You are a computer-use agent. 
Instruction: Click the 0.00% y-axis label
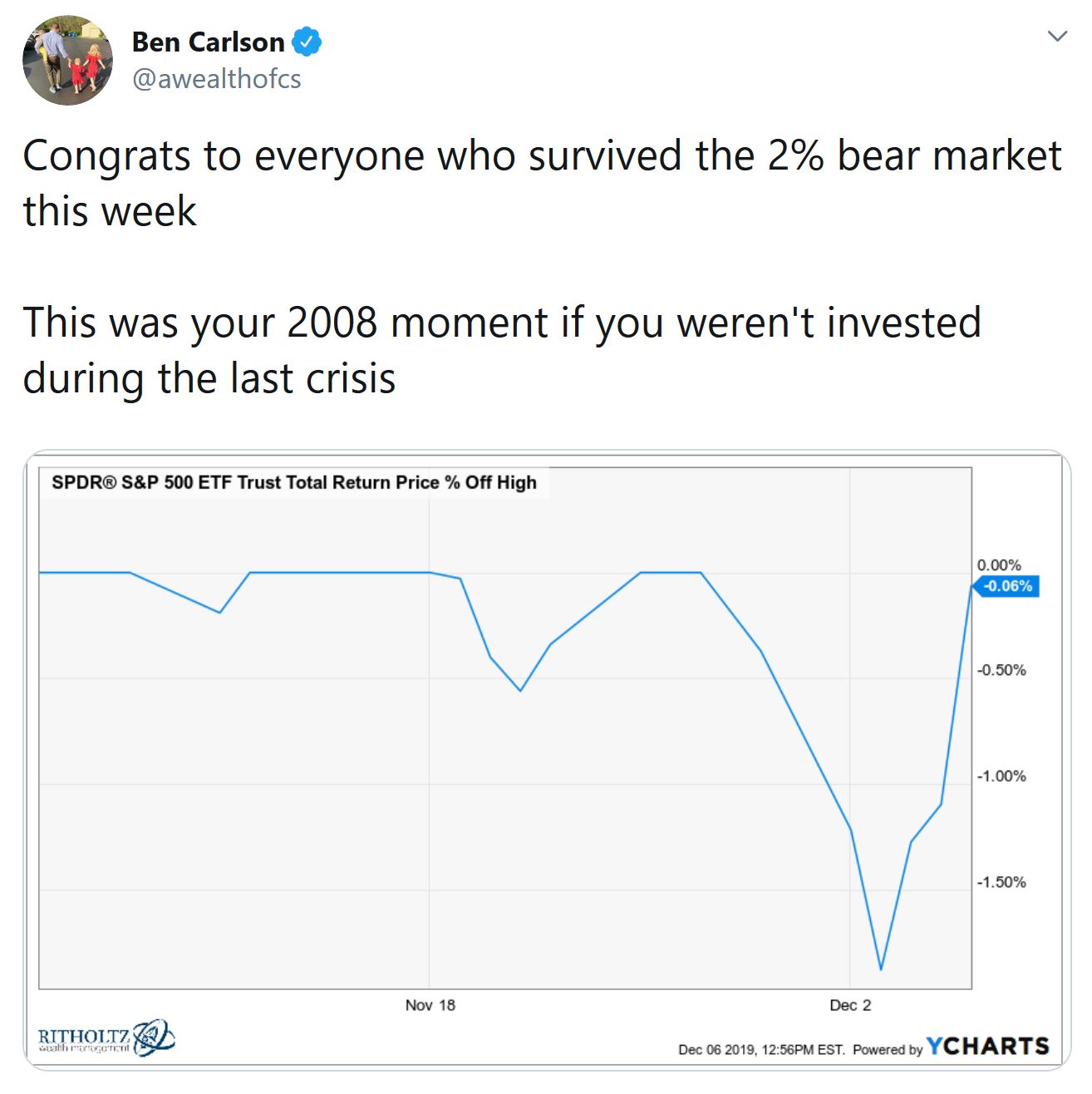(999, 565)
